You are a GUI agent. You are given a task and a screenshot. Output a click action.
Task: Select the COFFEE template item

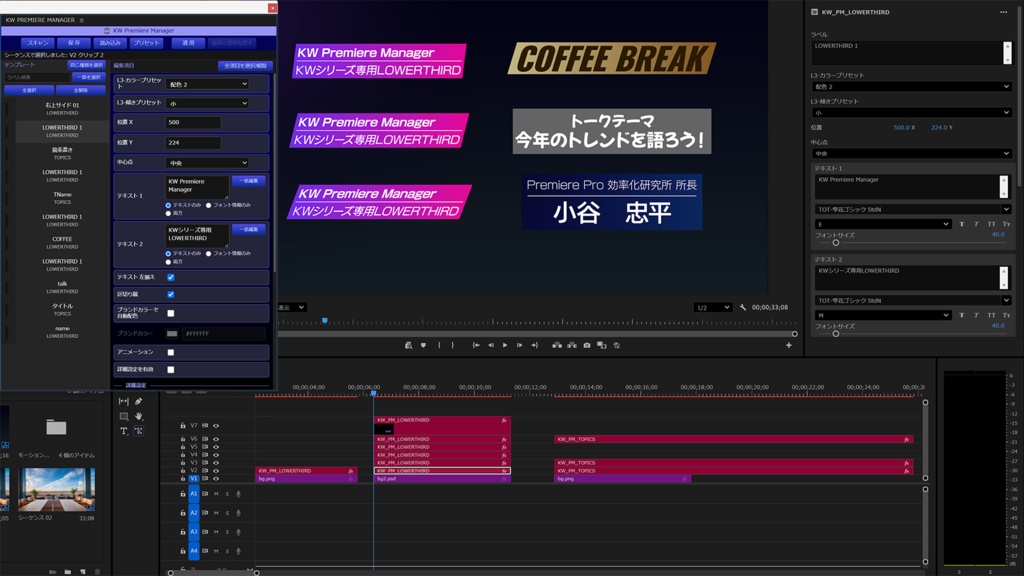coord(62,242)
